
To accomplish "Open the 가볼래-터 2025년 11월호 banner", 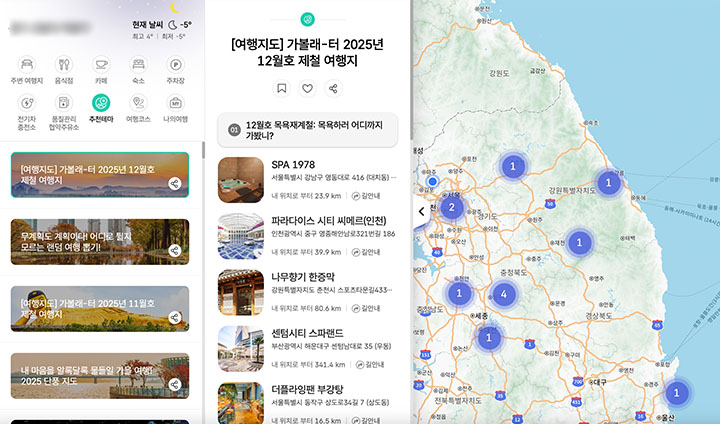I will (x=100, y=309).
